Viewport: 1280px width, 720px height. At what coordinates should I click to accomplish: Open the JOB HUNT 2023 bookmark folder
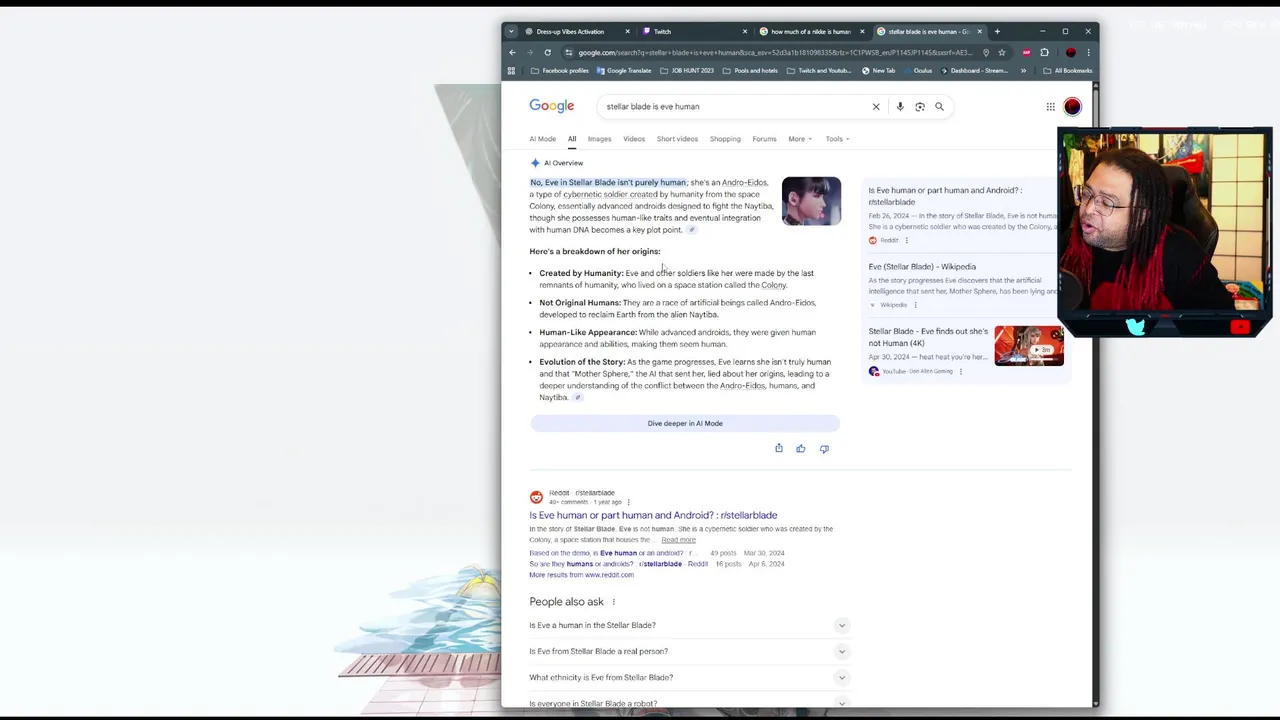tap(686, 71)
